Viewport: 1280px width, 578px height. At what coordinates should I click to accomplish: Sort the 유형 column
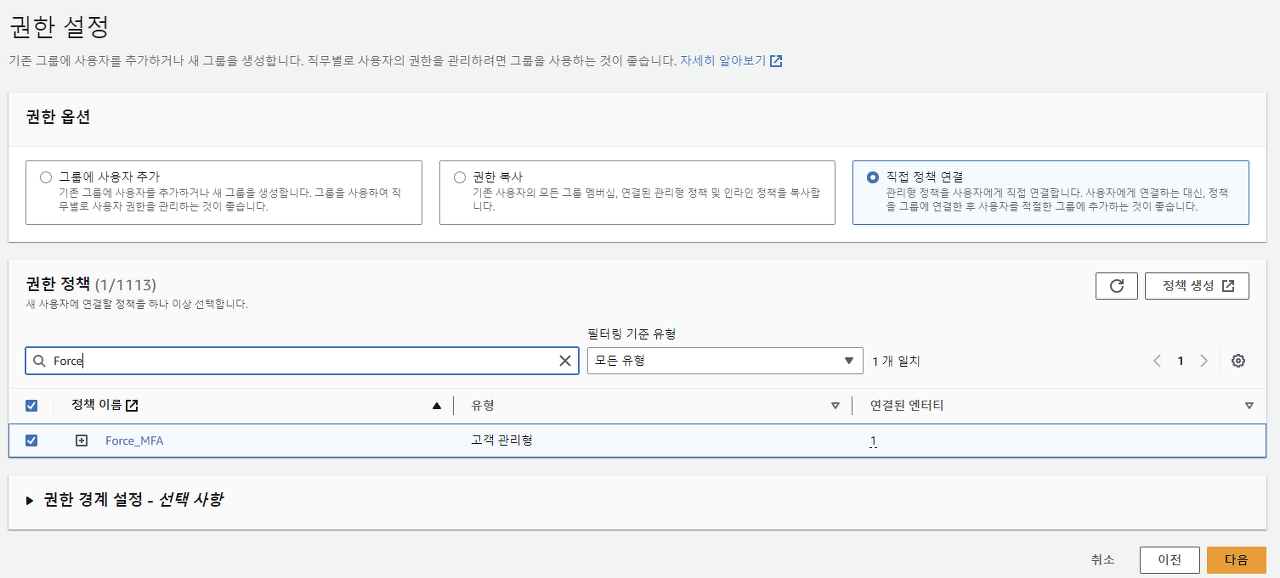pyautogui.click(x=835, y=406)
